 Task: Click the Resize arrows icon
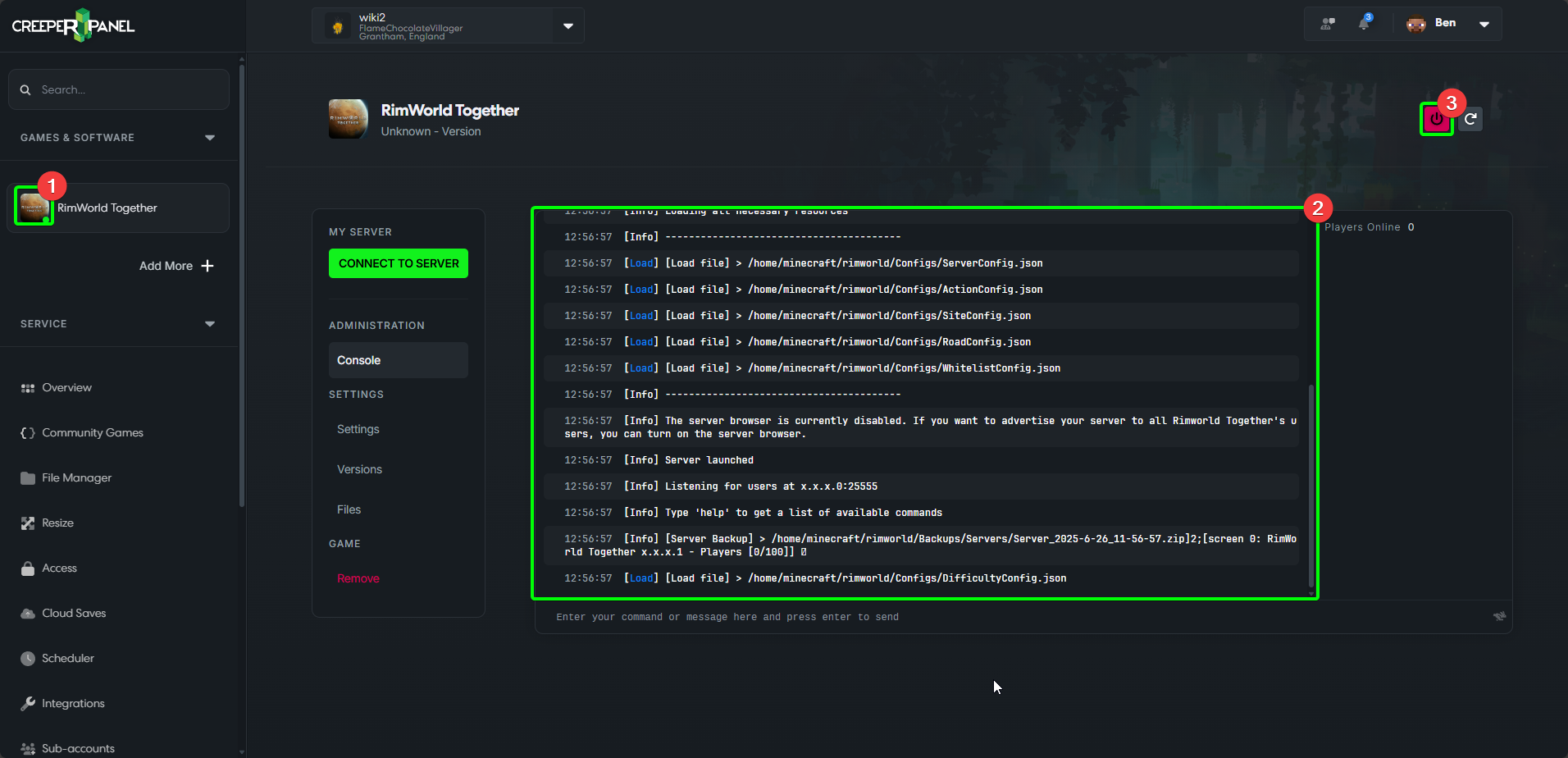tap(28, 523)
